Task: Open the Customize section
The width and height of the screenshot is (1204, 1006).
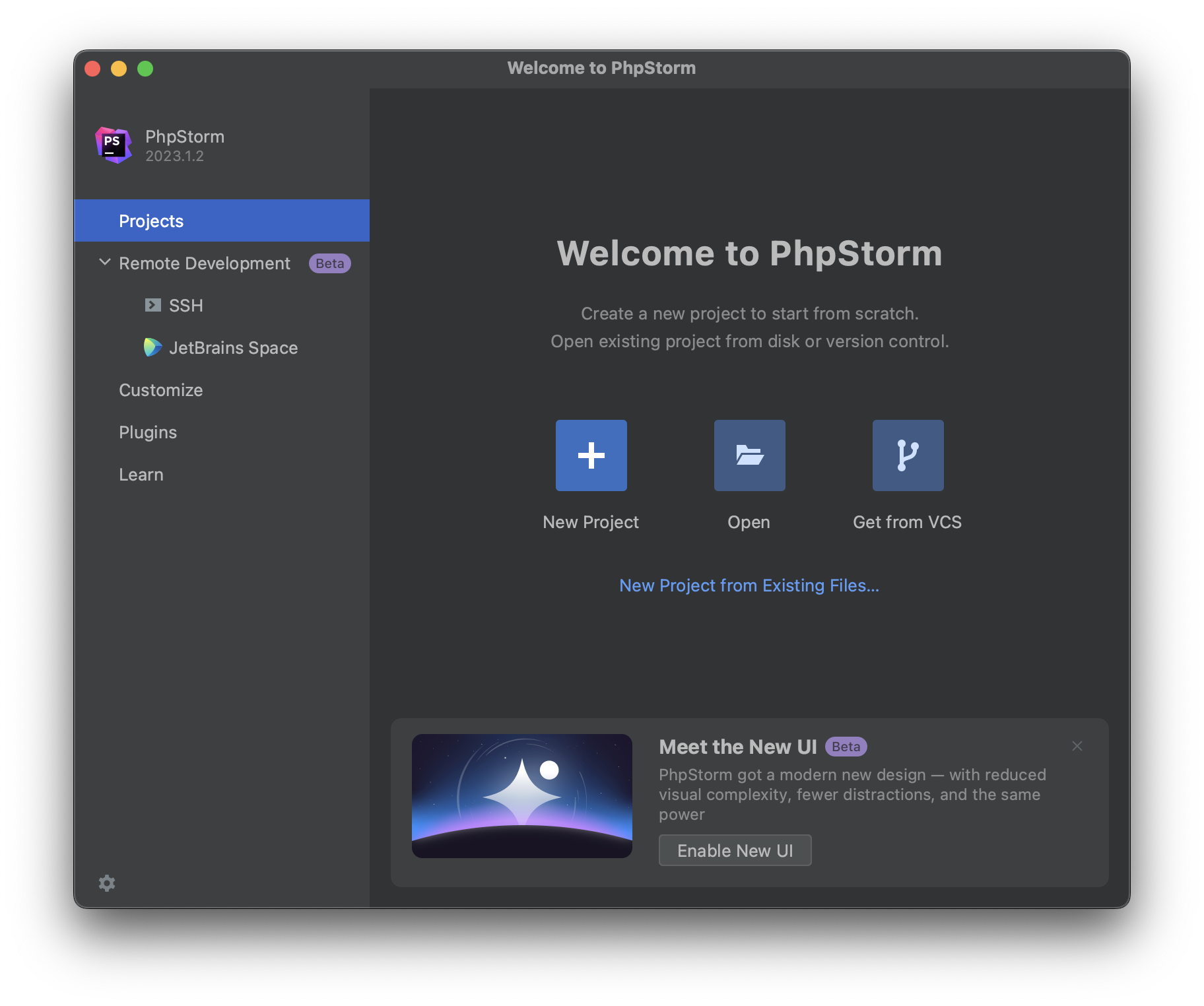Action: pos(160,390)
